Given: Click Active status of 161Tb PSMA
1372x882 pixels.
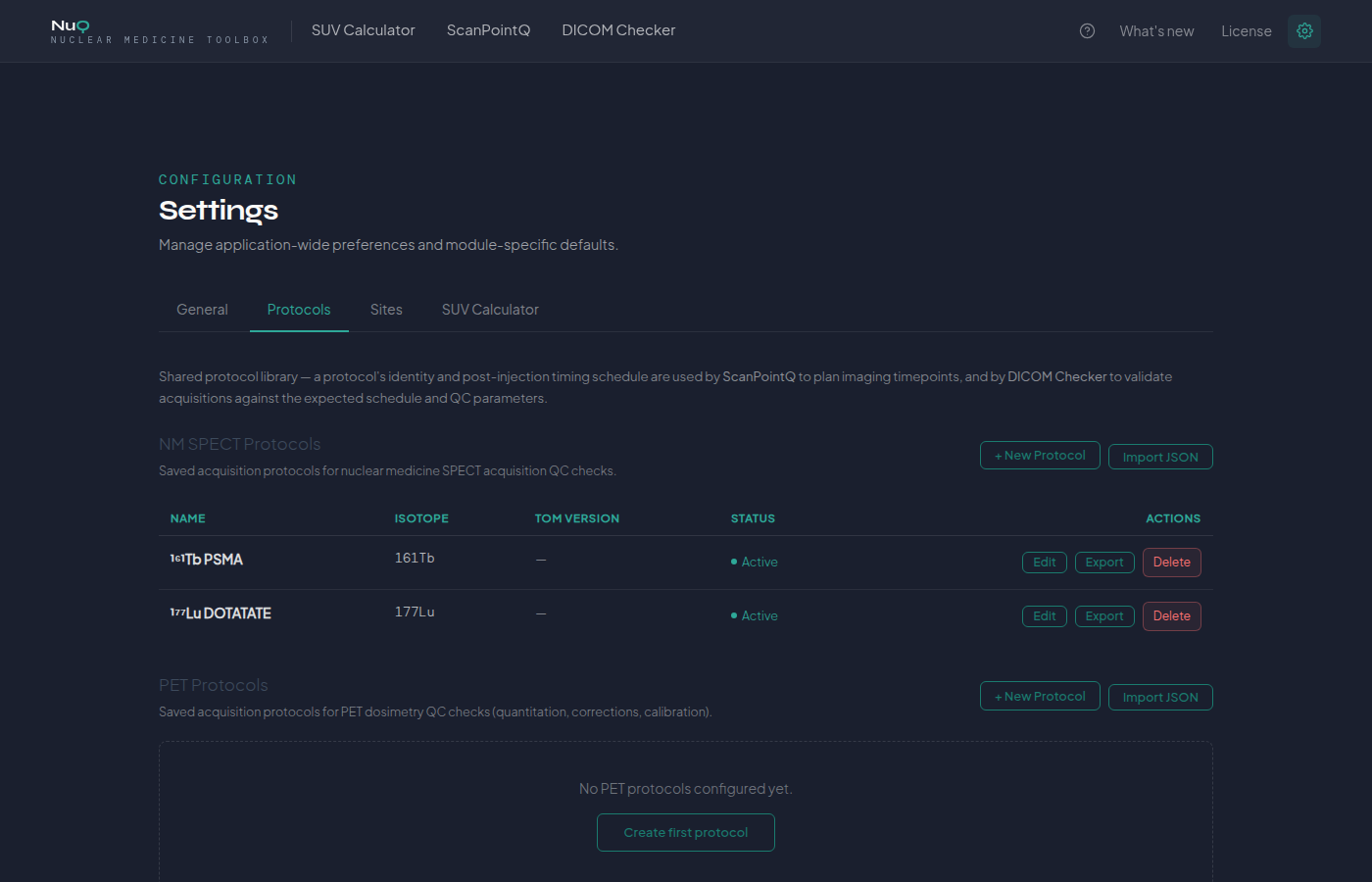Looking at the screenshot, I should tap(755, 562).
